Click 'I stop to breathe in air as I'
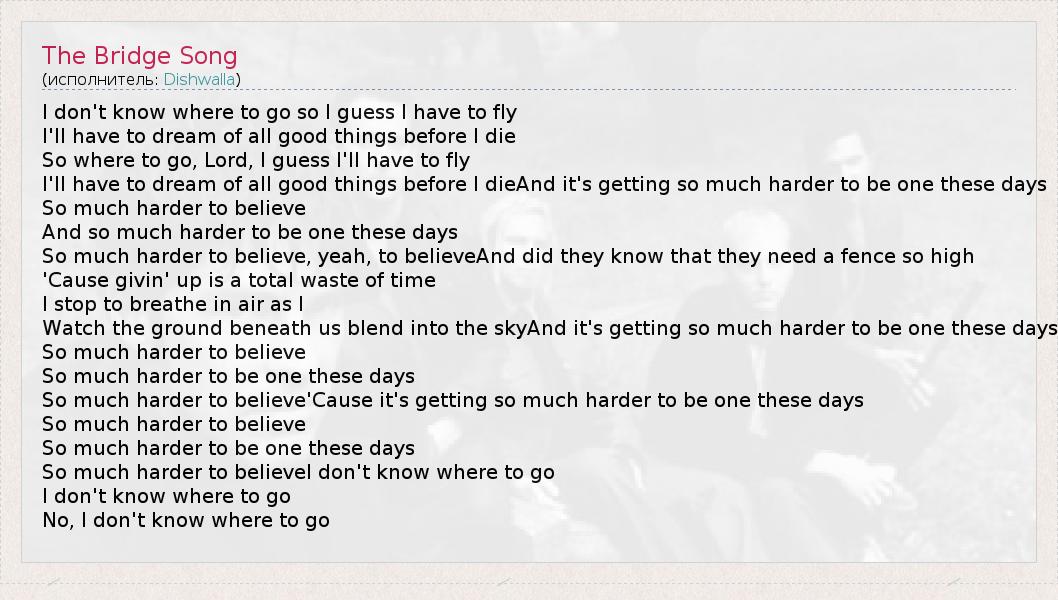1058x600 pixels. tap(173, 304)
